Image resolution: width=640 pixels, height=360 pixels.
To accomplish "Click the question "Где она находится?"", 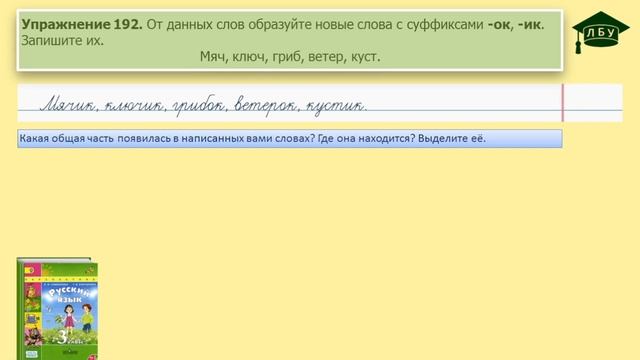I will coord(366,138).
